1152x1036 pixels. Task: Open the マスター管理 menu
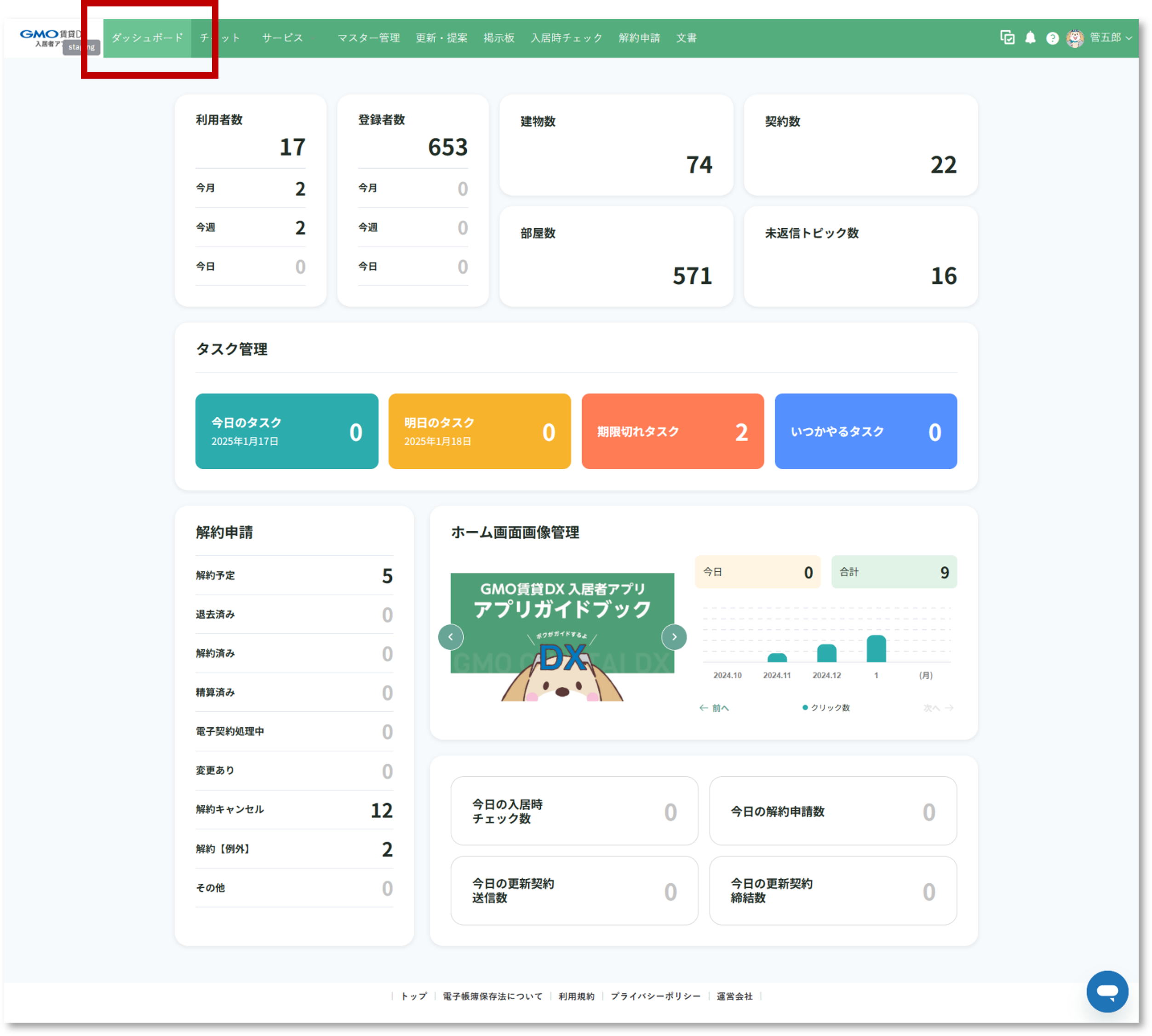[x=369, y=38]
